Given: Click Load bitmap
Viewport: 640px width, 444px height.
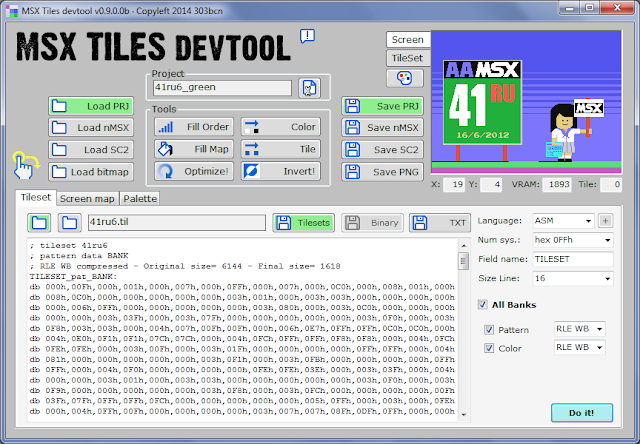Looking at the screenshot, I should coord(91,172).
